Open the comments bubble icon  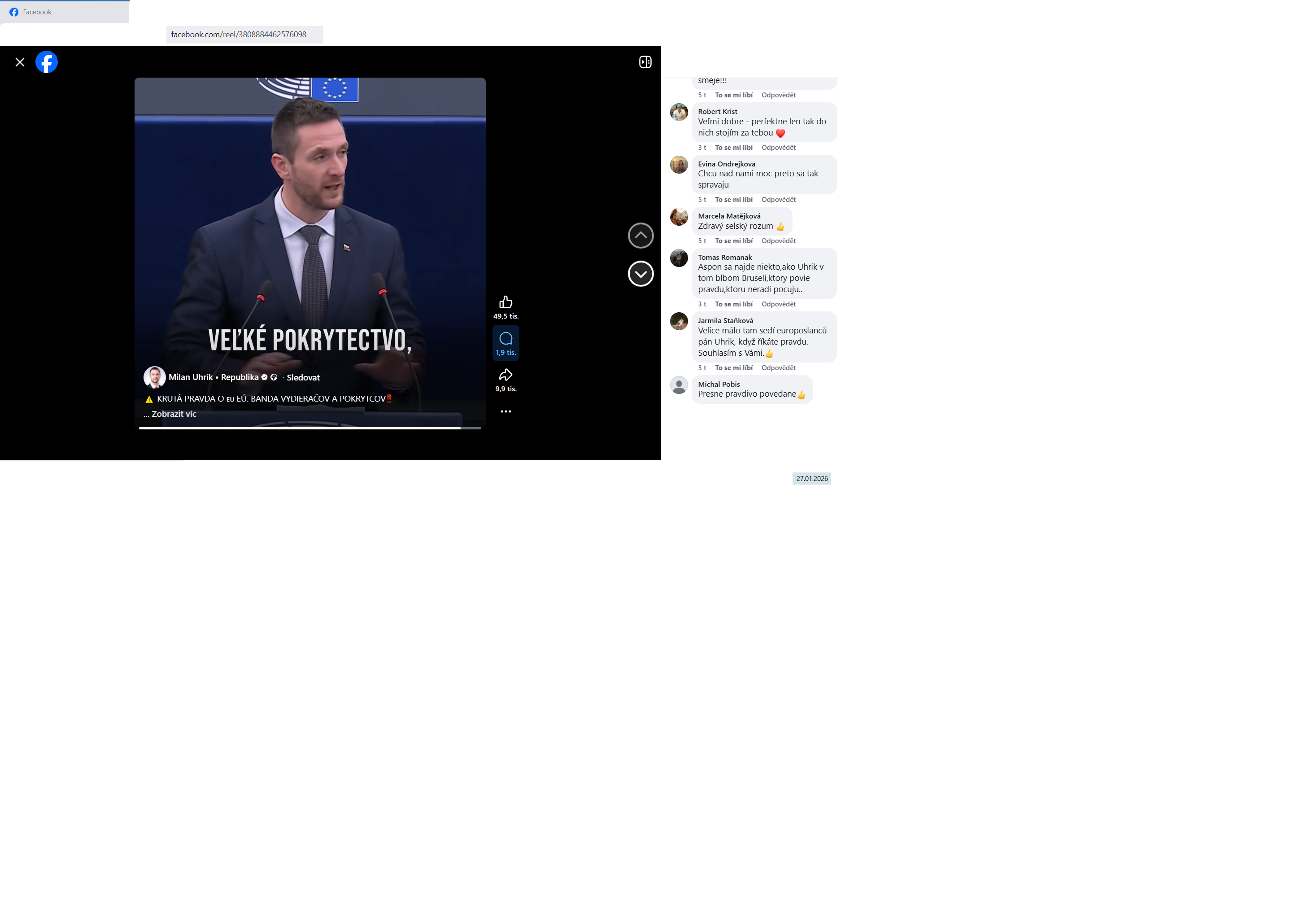[505, 339]
